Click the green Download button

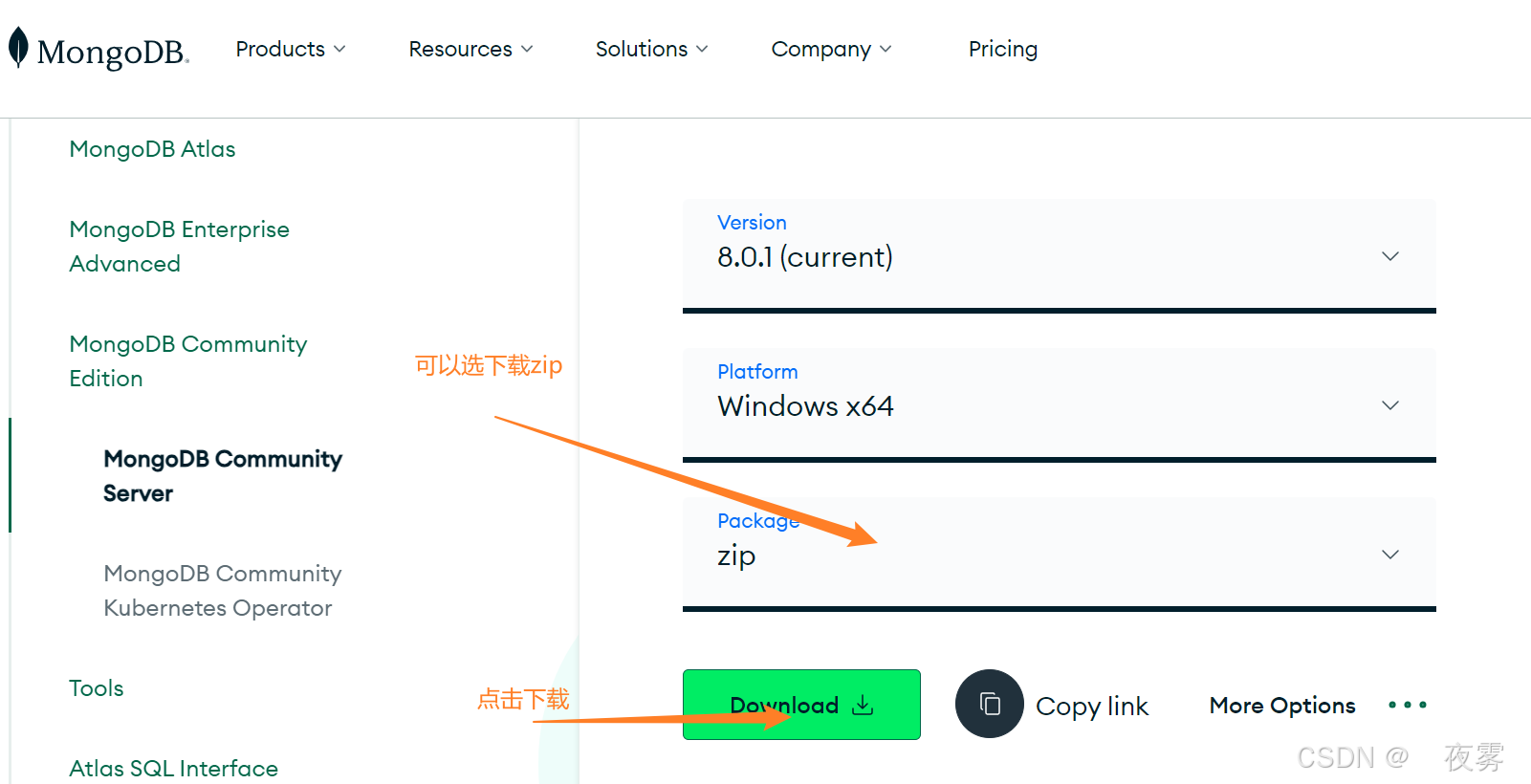pyautogui.click(x=800, y=705)
